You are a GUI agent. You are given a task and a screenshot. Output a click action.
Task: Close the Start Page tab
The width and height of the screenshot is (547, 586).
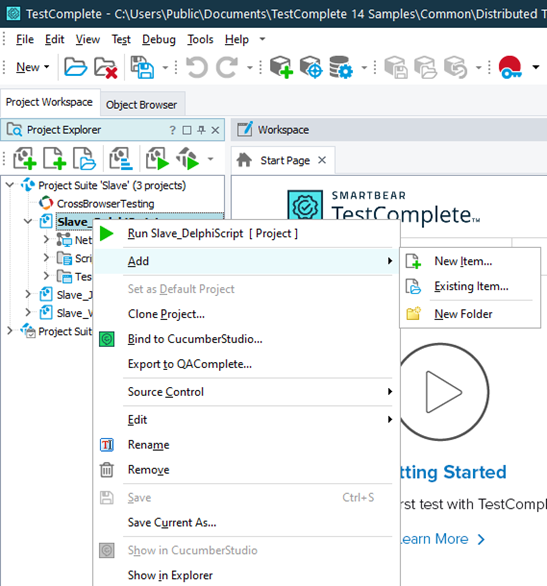tap(322, 160)
